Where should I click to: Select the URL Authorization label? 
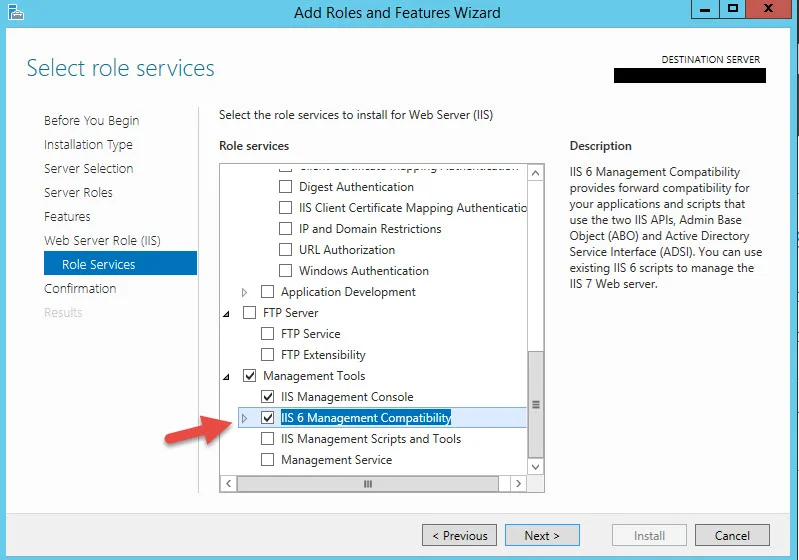(347, 250)
